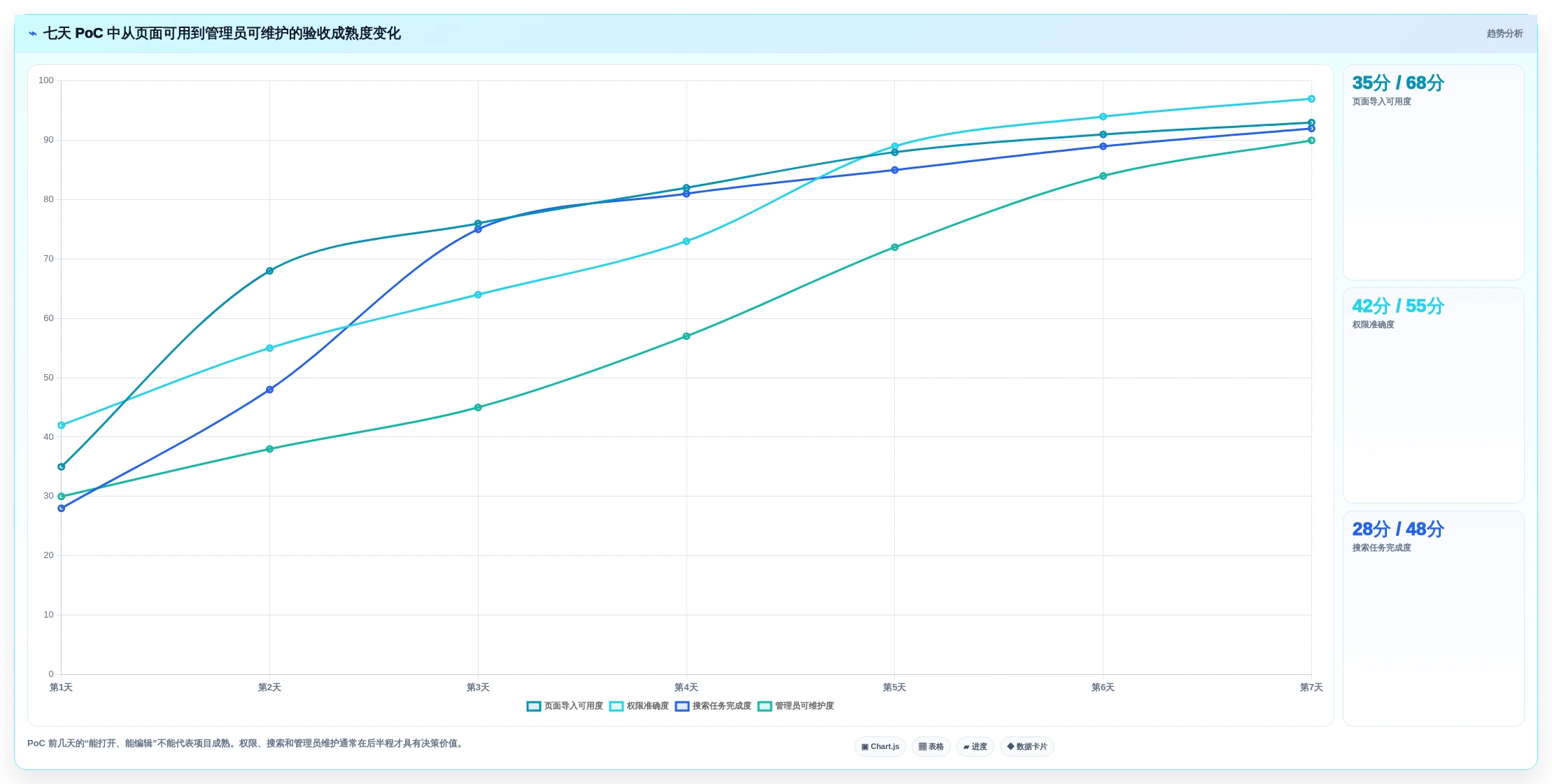
Task: Select 搜索任务完成度 point at 第5天 (85)
Action: [894, 170]
